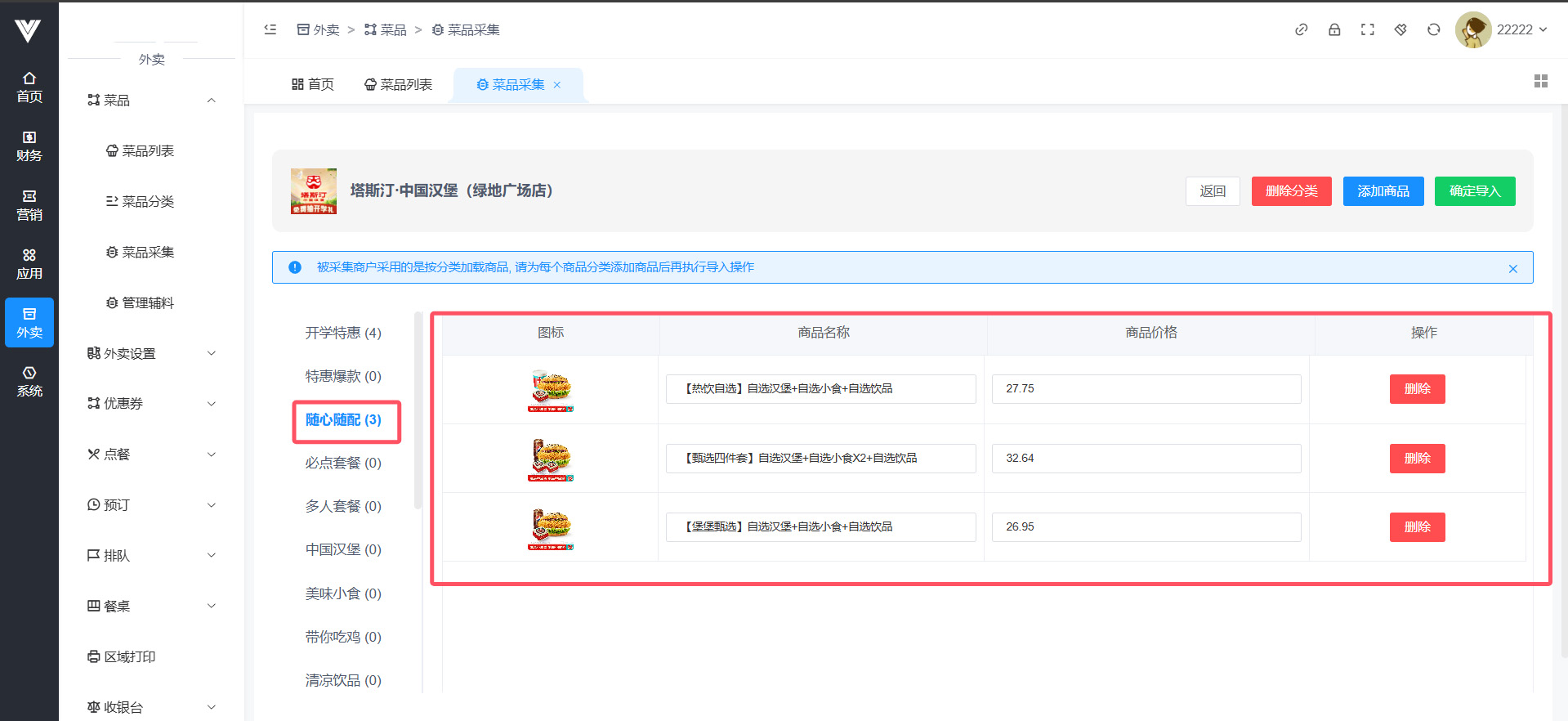
Task: Select the 开学特惠 (4) category
Action: coord(343,333)
